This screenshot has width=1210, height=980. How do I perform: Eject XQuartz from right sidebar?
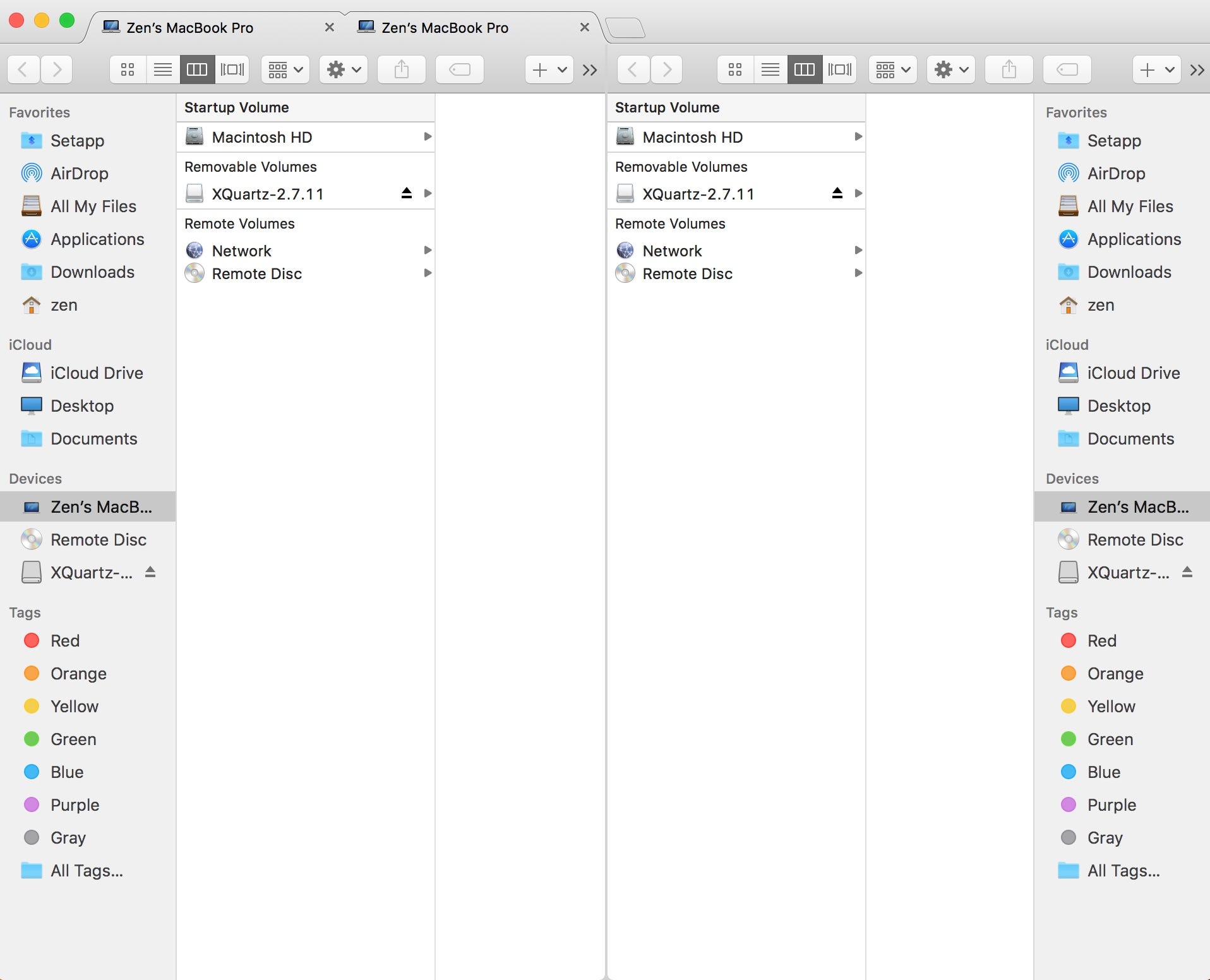tap(1187, 572)
